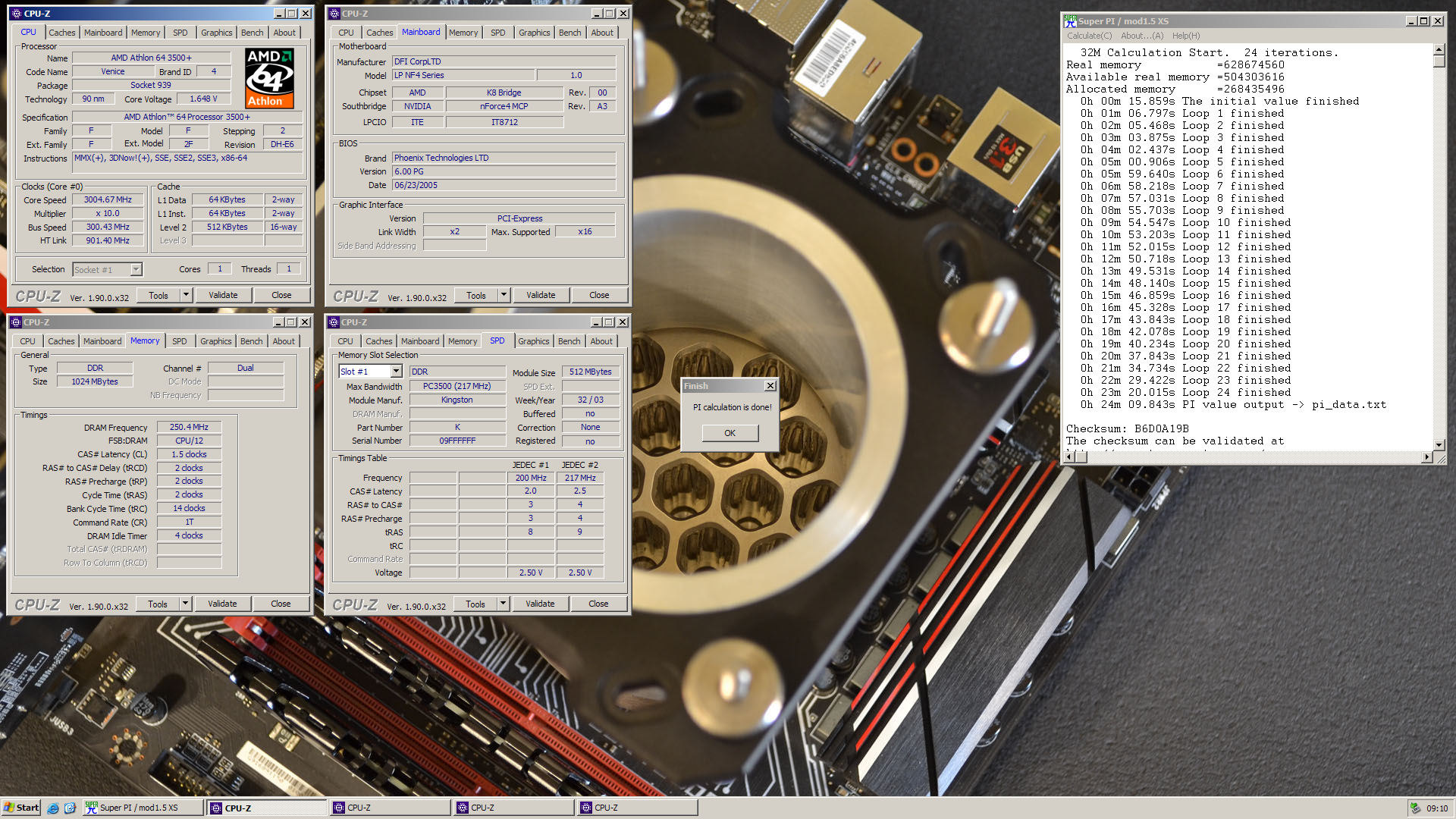The image size is (1456, 819).
Task: Click the Super PI title bar icon
Action: pos(1070,21)
